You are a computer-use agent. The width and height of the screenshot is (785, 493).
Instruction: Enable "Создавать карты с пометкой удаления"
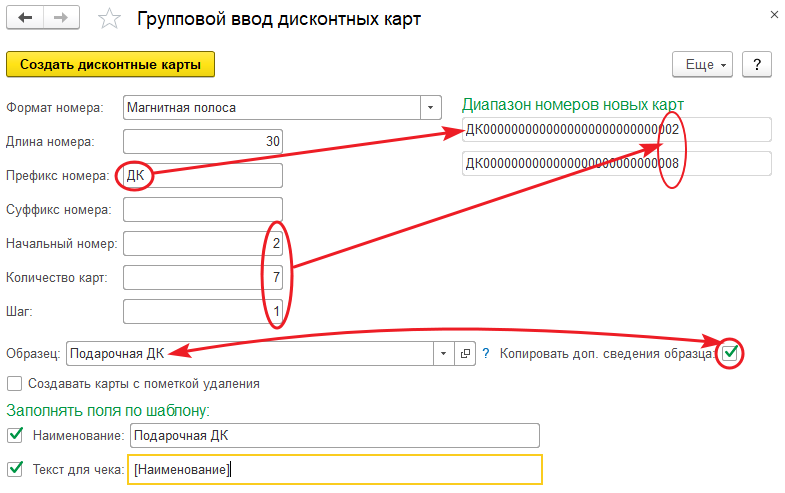[15, 383]
